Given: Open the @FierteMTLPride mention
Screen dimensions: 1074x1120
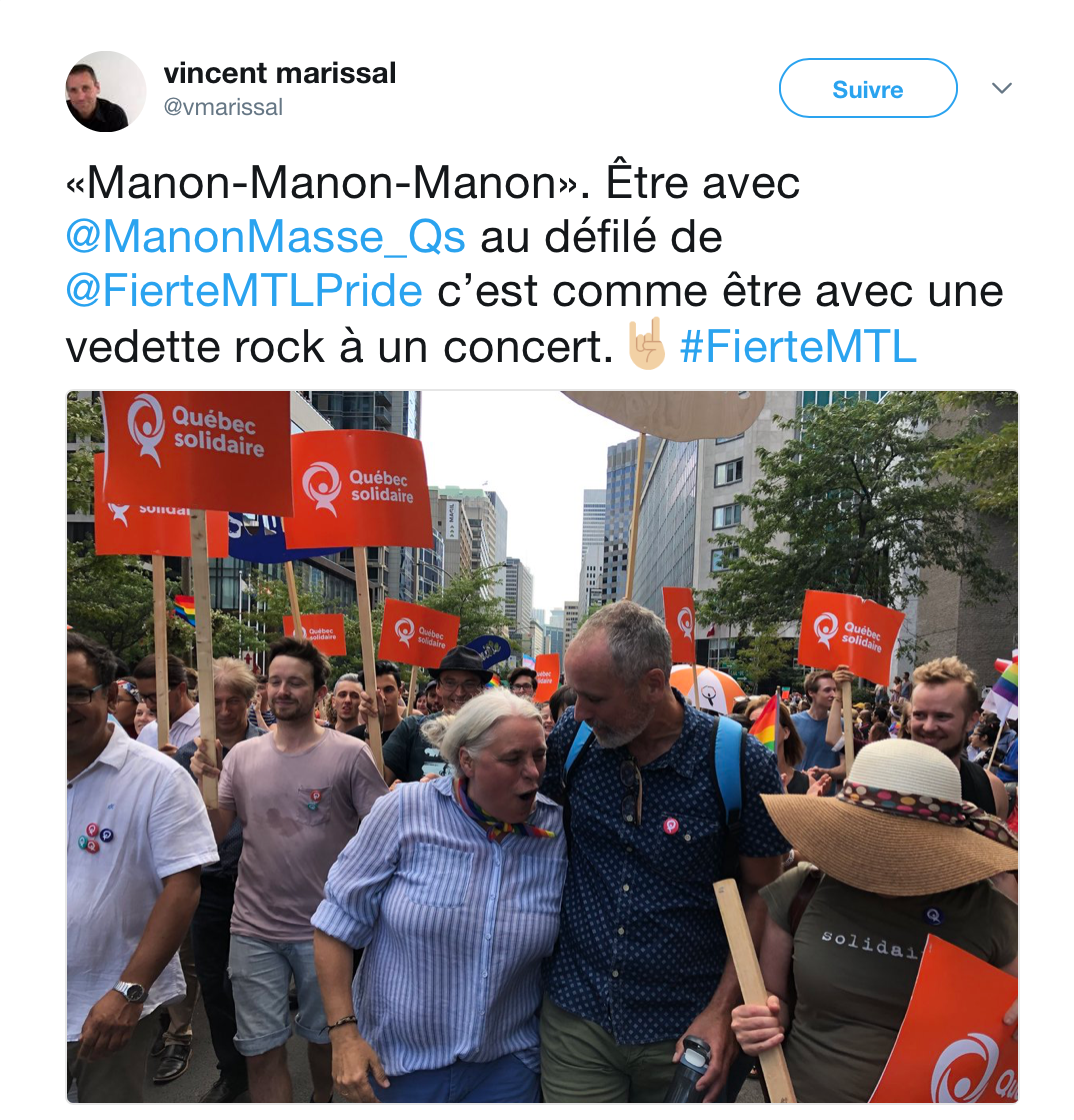Looking at the screenshot, I should pyautogui.click(x=244, y=291).
